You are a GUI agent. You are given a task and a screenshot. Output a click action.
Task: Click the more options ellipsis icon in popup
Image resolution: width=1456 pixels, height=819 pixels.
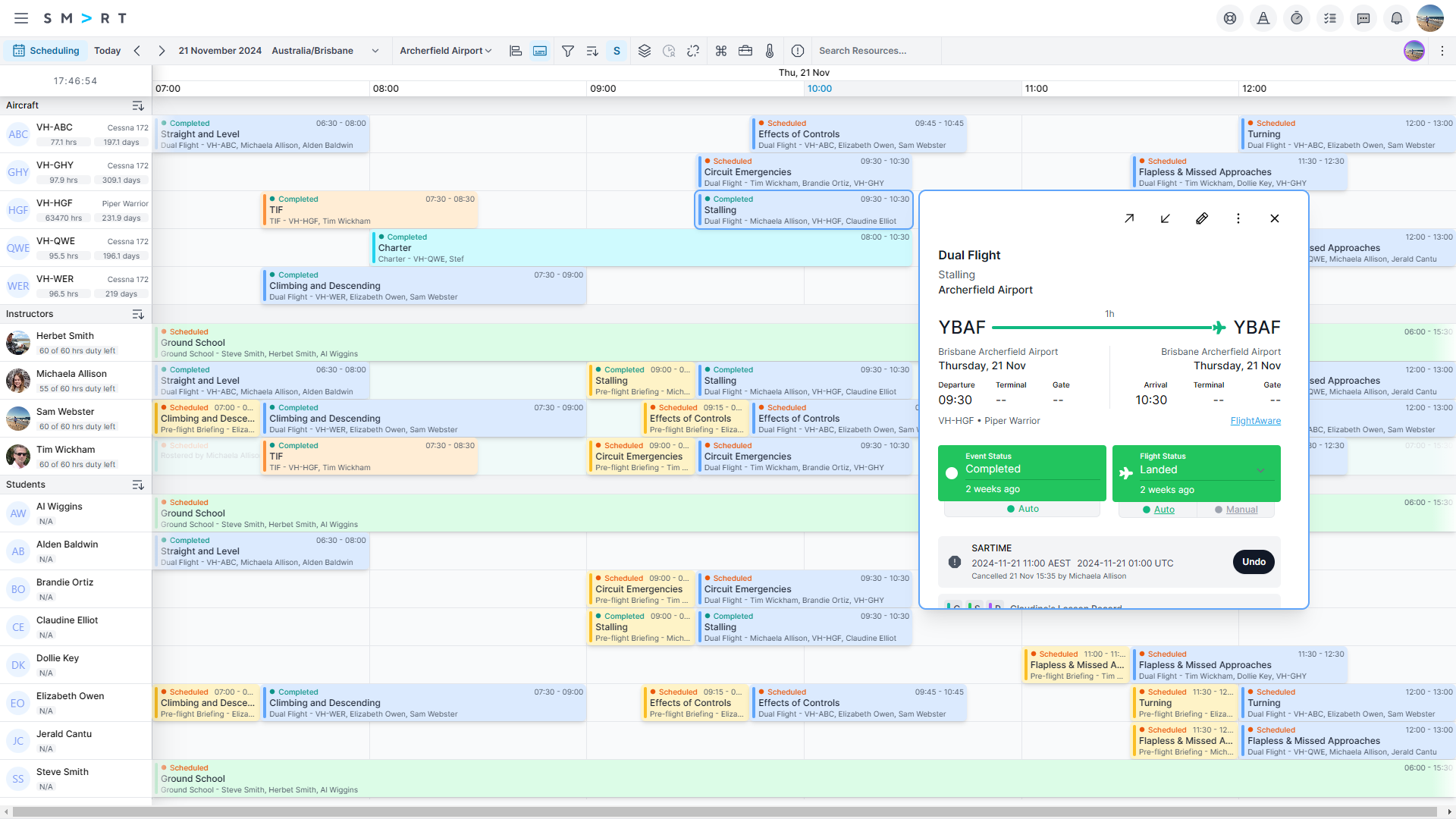pyautogui.click(x=1240, y=218)
